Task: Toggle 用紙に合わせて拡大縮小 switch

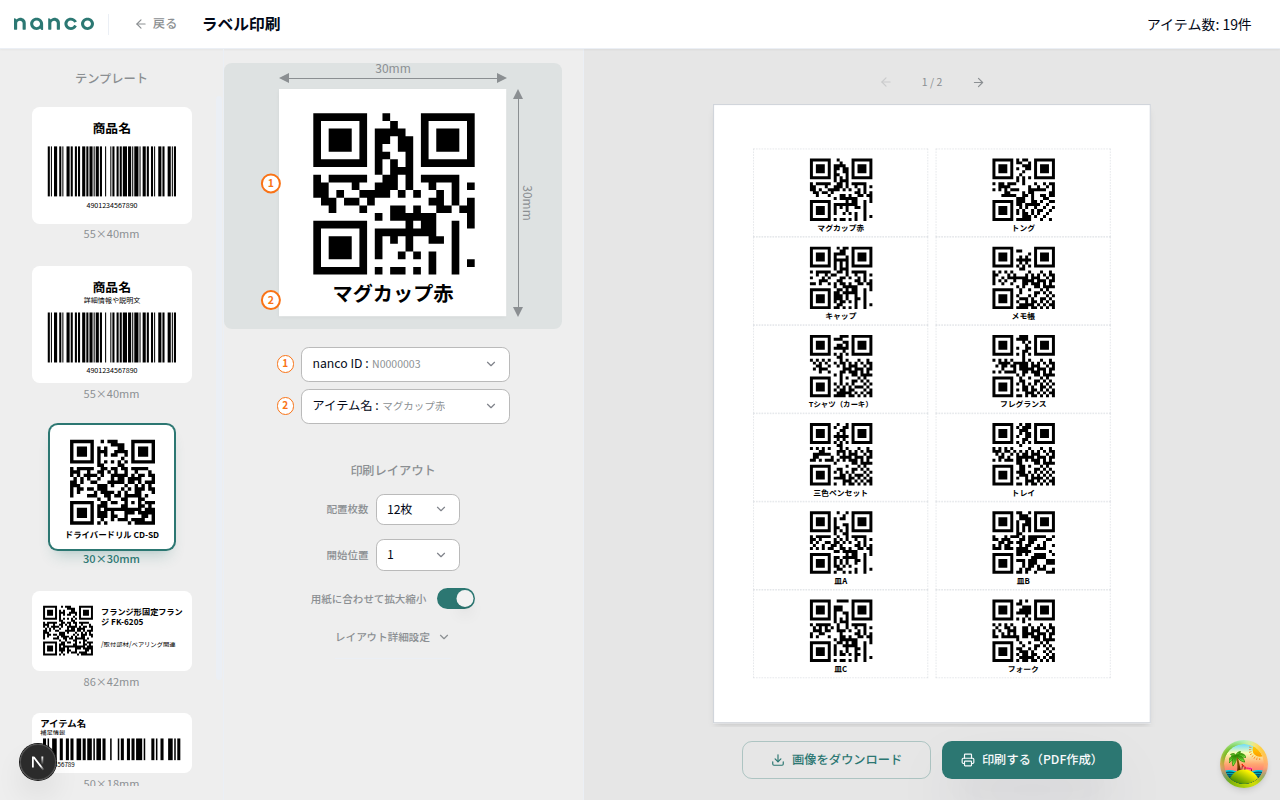Action: (x=456, y=599)
